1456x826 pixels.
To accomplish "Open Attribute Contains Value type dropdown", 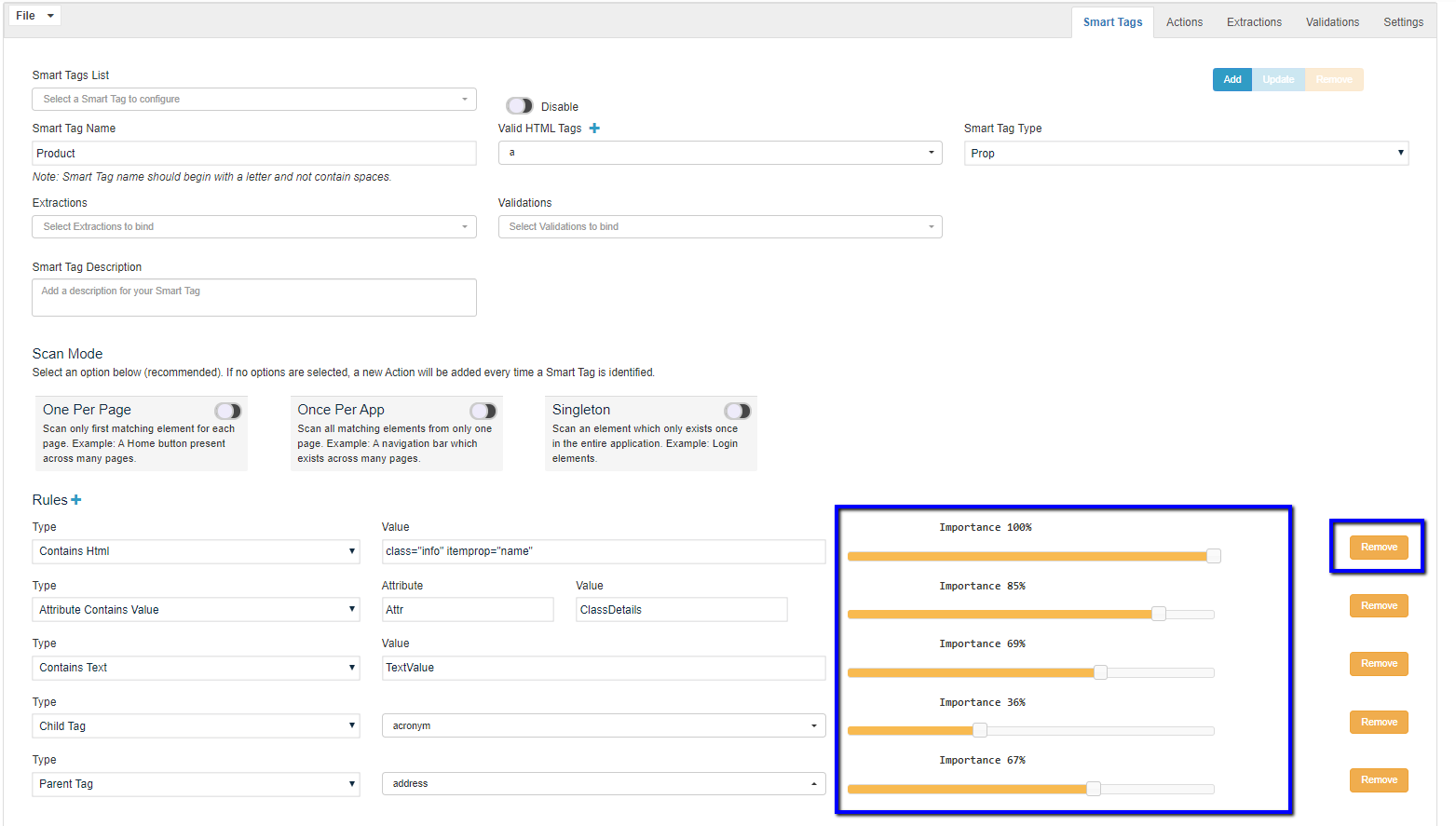I will point(197,610).
